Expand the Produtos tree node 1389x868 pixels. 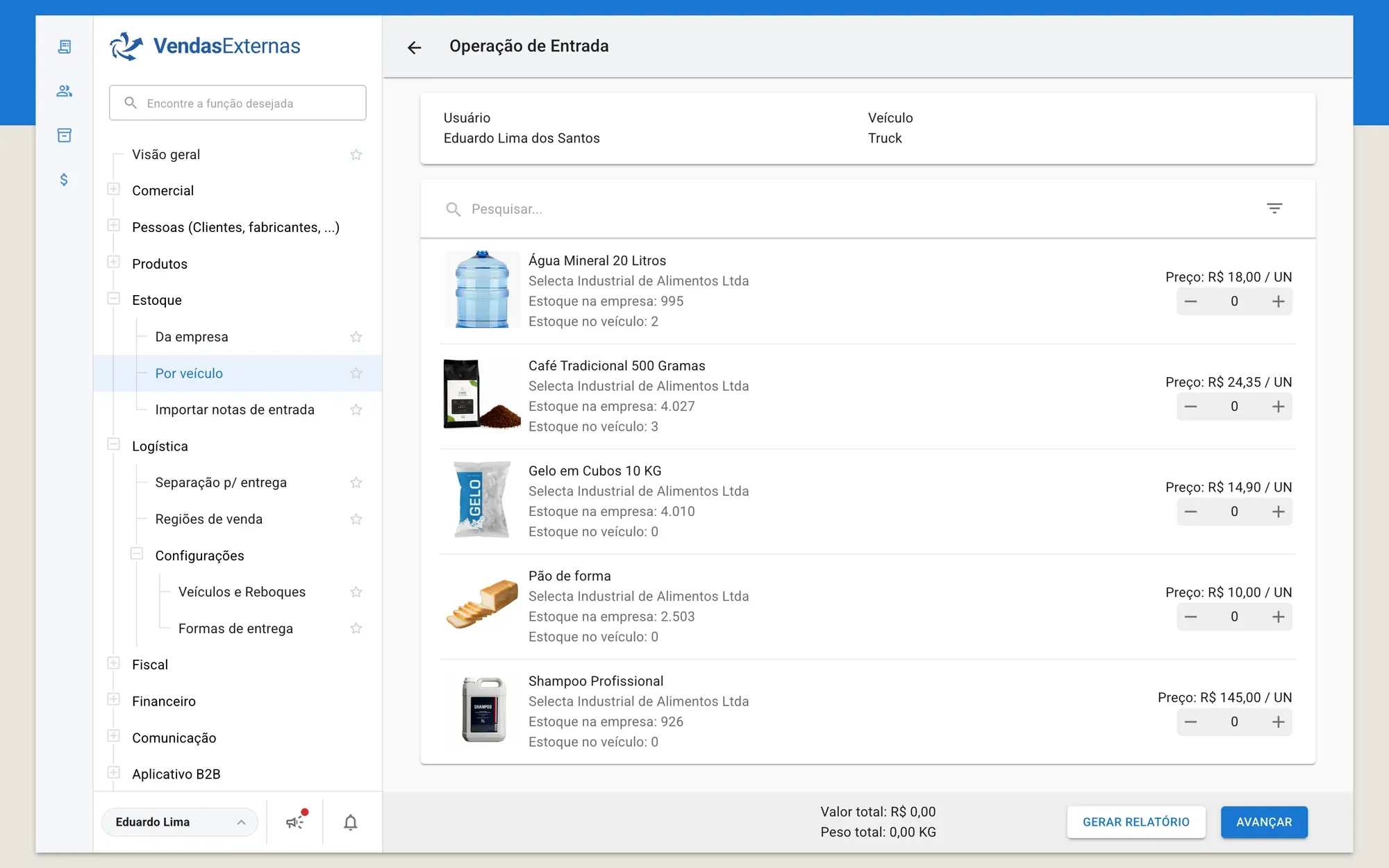pyautogui.click(x=114, y=262)
